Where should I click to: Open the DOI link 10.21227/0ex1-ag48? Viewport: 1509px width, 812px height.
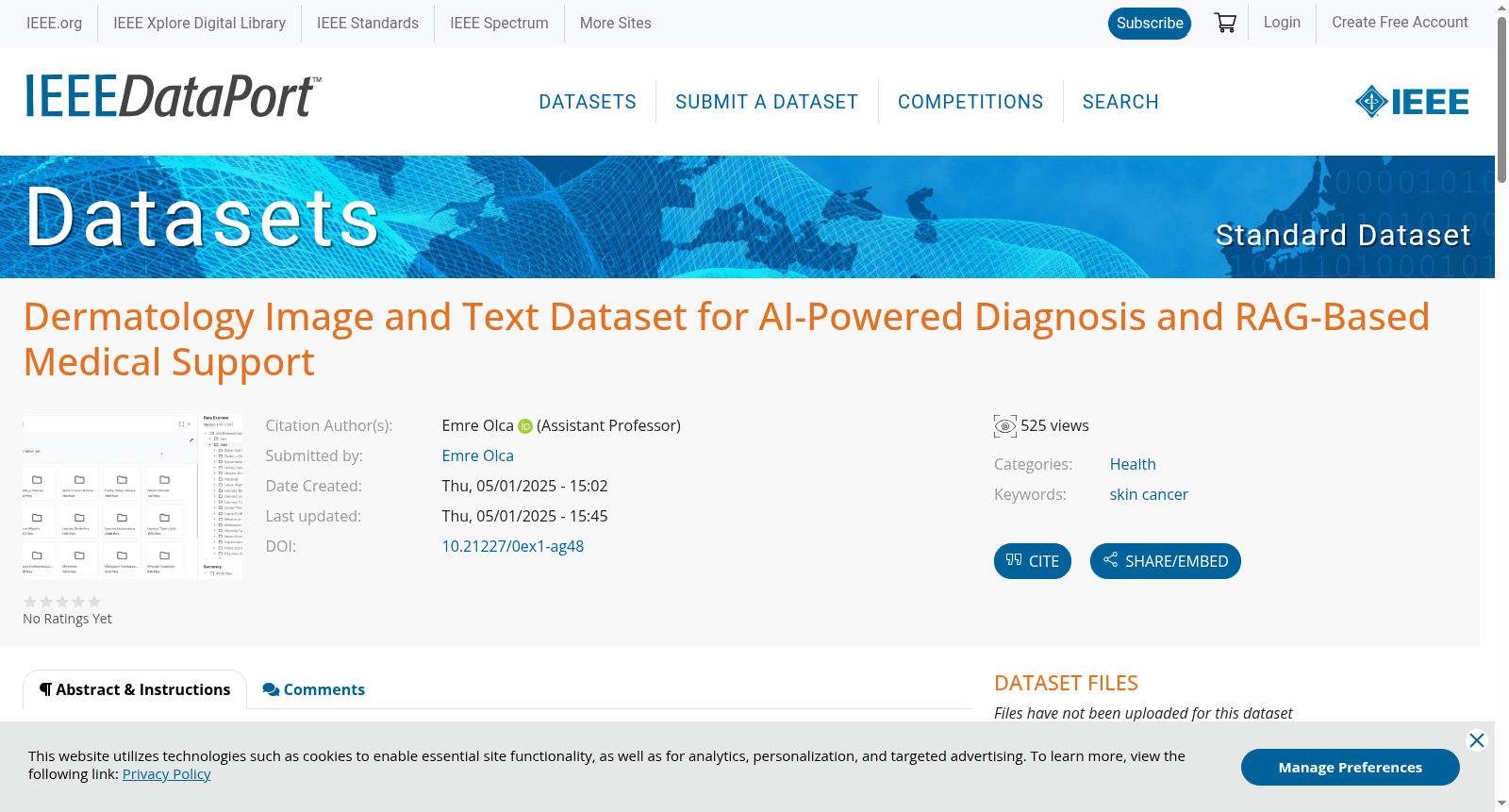click(x=513, y=546)
